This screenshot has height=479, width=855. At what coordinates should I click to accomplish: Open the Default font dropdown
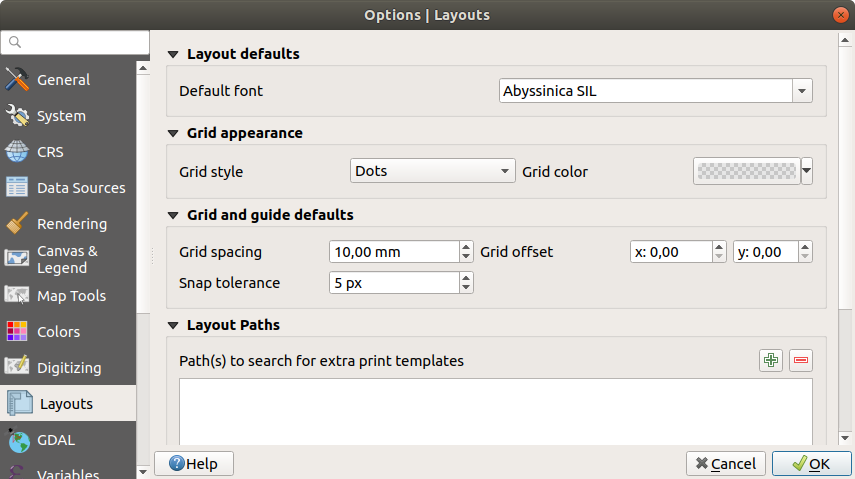click(655, 91)
